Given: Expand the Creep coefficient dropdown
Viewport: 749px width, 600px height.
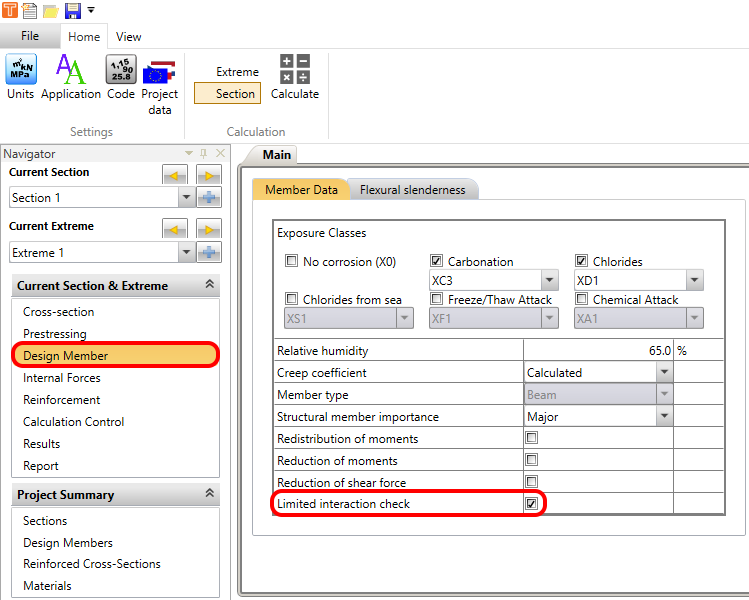Looking at the screenshot, I should (x=664, y=372).
